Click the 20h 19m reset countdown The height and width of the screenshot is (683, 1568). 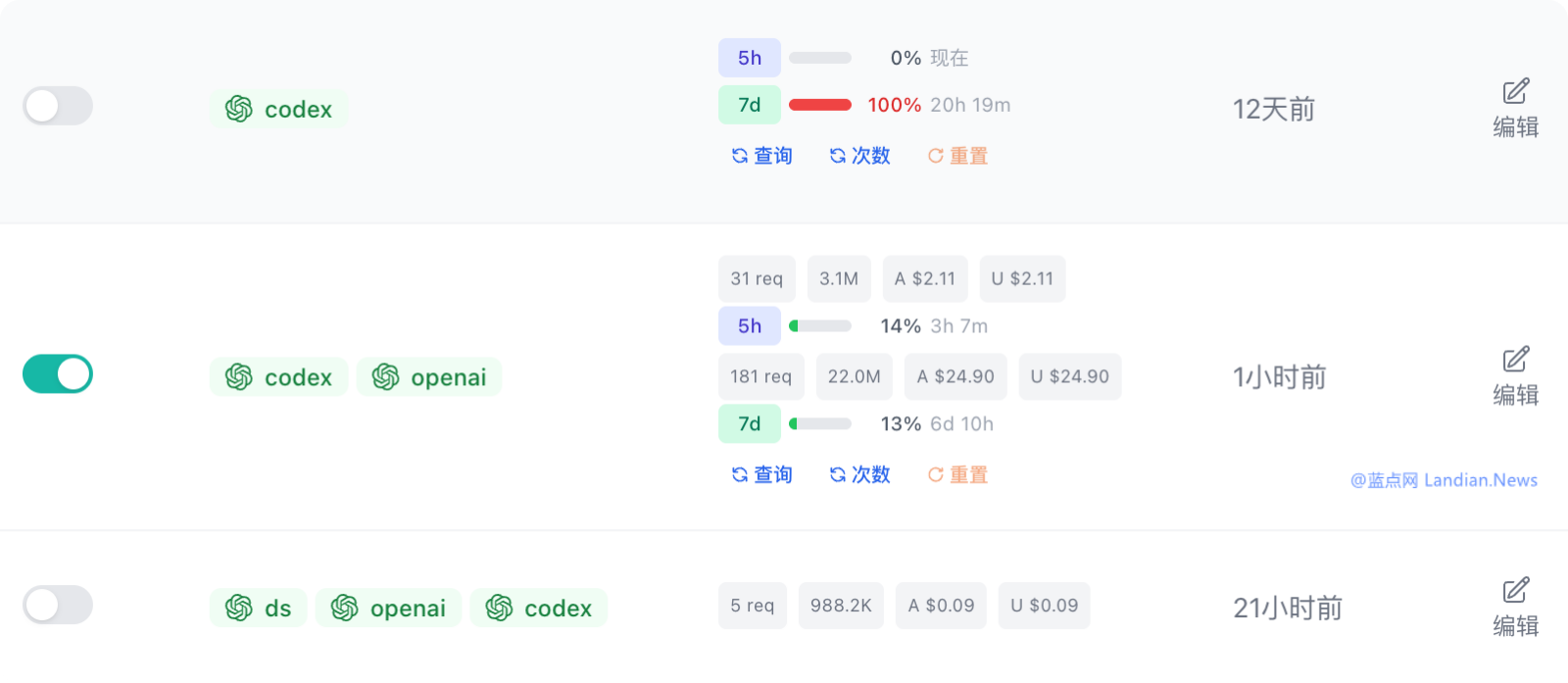970,105
